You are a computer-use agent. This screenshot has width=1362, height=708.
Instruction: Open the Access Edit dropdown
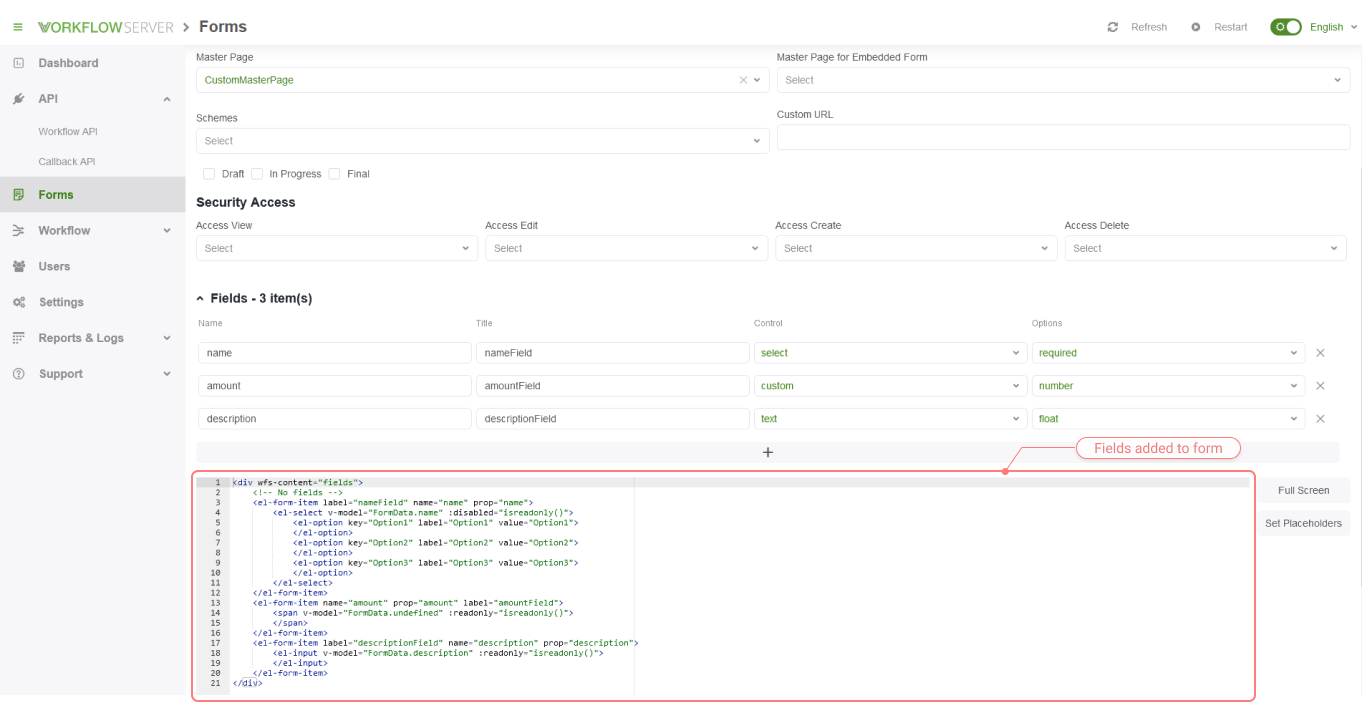coord(627,248)
